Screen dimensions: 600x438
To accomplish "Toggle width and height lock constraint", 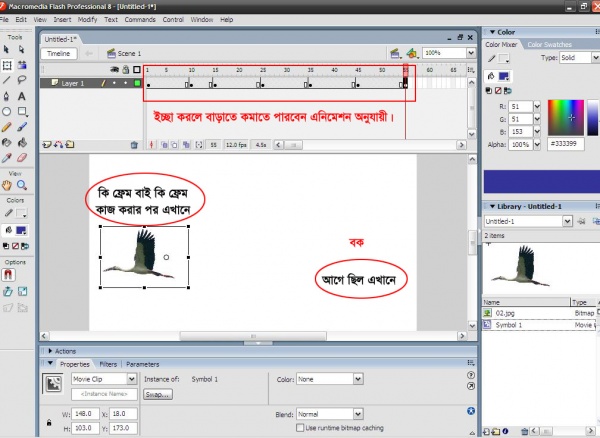I will [49, 423].
